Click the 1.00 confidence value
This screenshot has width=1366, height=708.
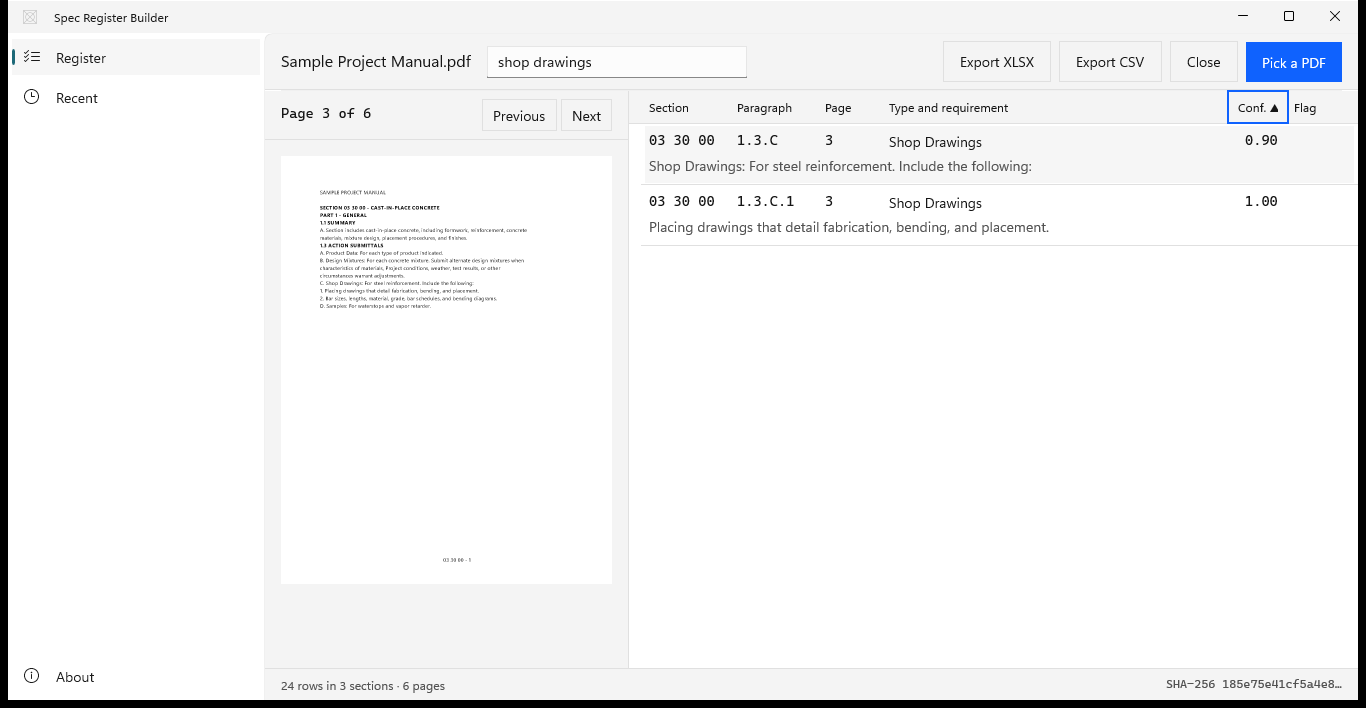[x=1261, y=201]
